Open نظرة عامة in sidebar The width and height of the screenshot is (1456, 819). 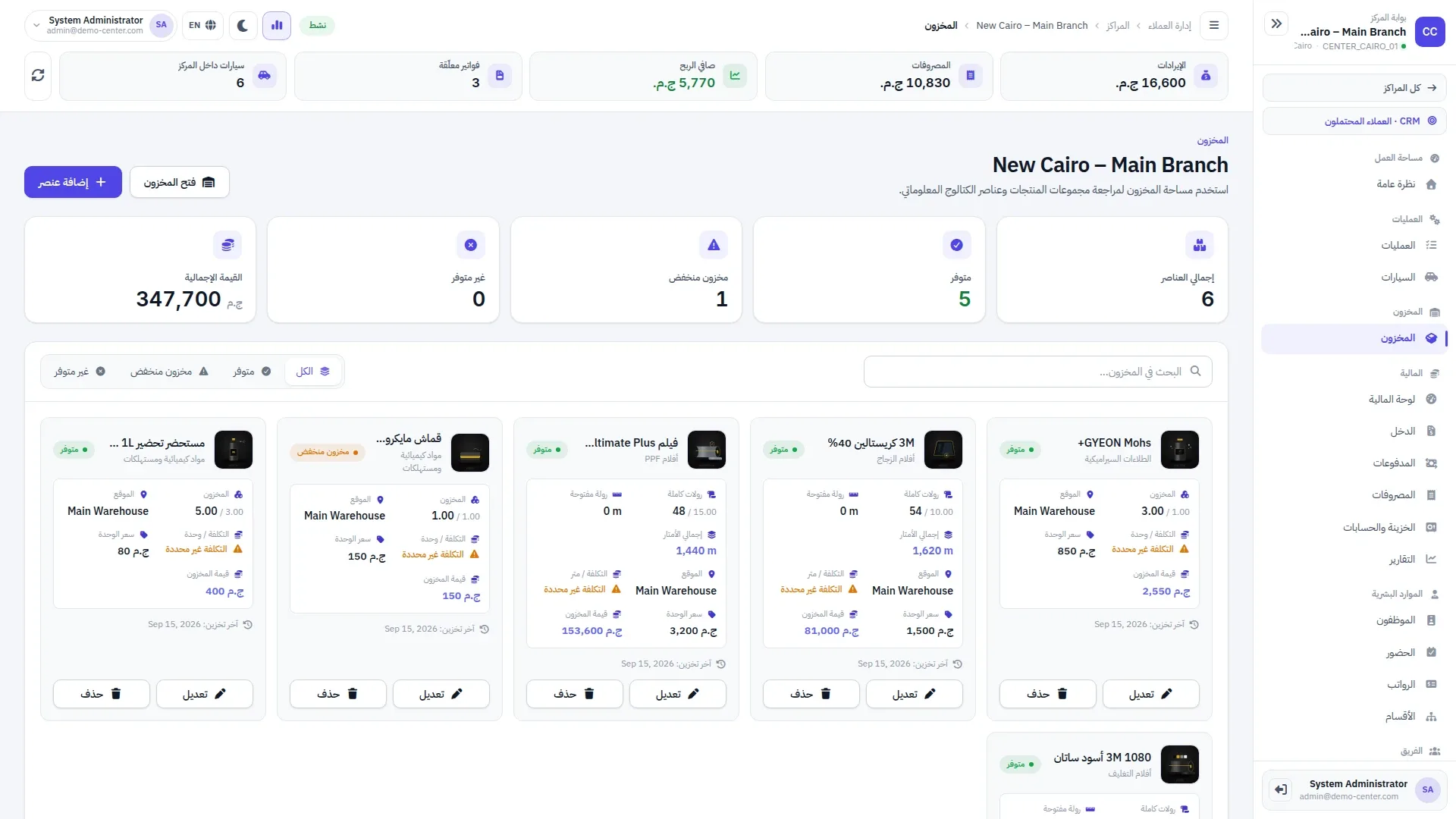[1354, 184]
